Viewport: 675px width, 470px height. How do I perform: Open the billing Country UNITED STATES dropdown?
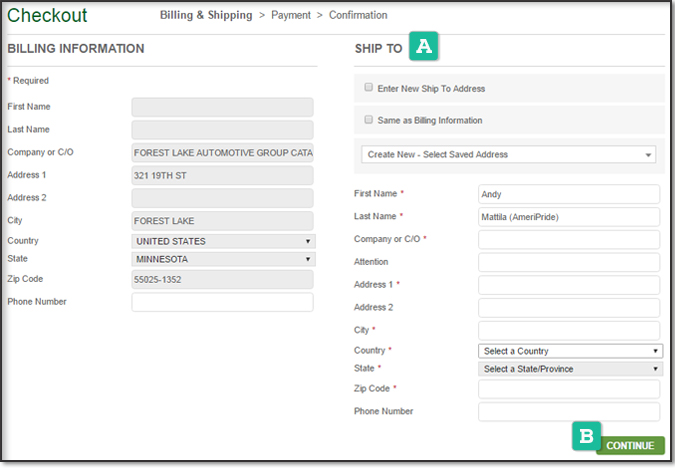tap(223, 242)
